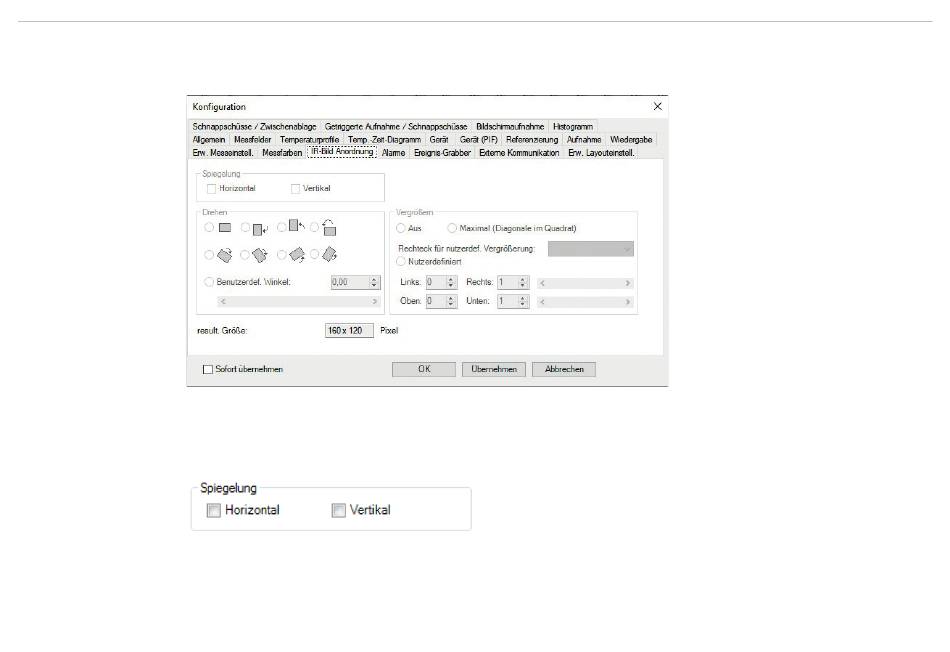Click the Unten value stepper arrows
The height and width of the screenshot is (652, 950).
(x=523, y=301)
